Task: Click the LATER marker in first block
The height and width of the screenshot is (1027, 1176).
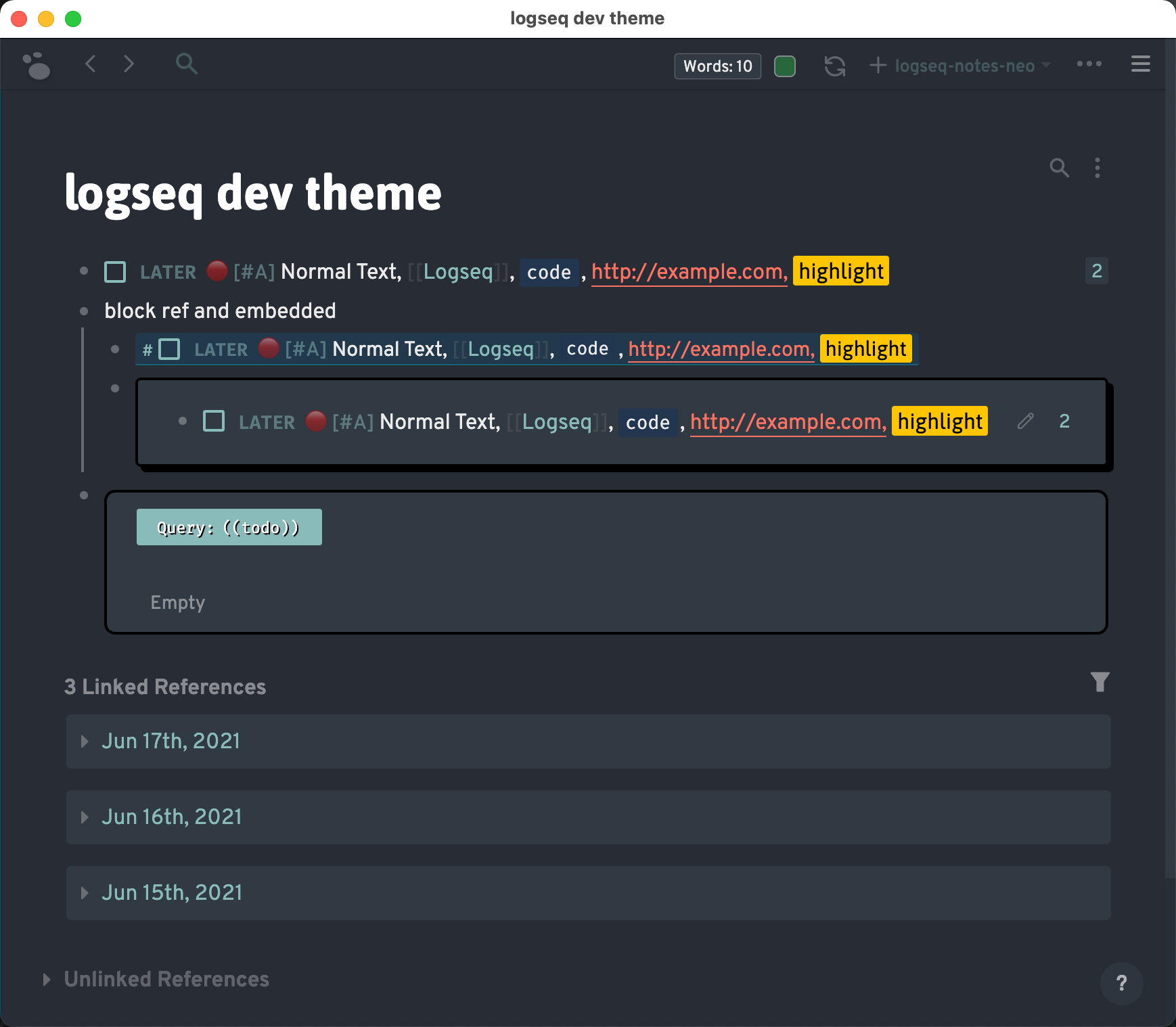Action: click(x=168, y=272)
